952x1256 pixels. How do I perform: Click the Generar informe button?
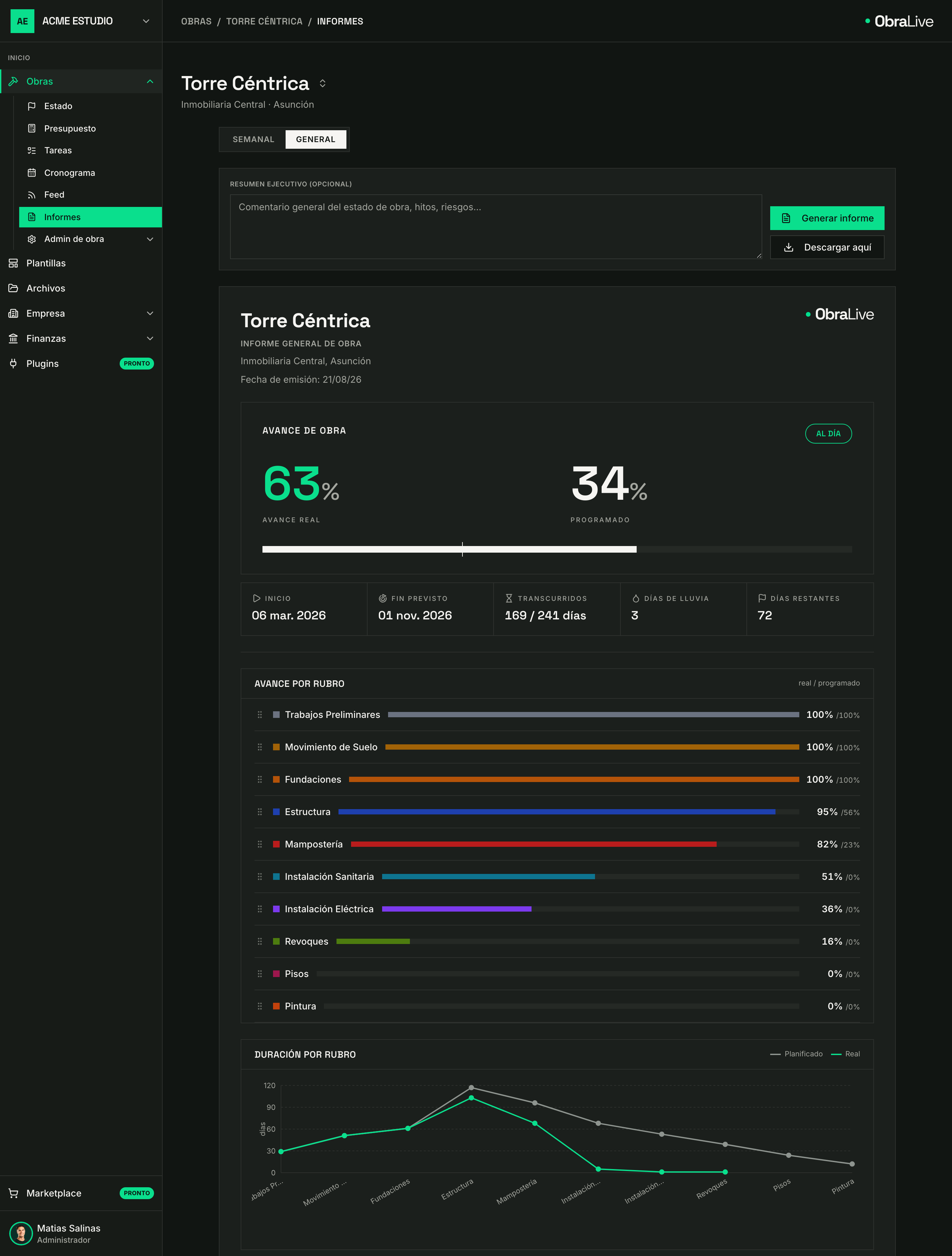tap(827, 218)
